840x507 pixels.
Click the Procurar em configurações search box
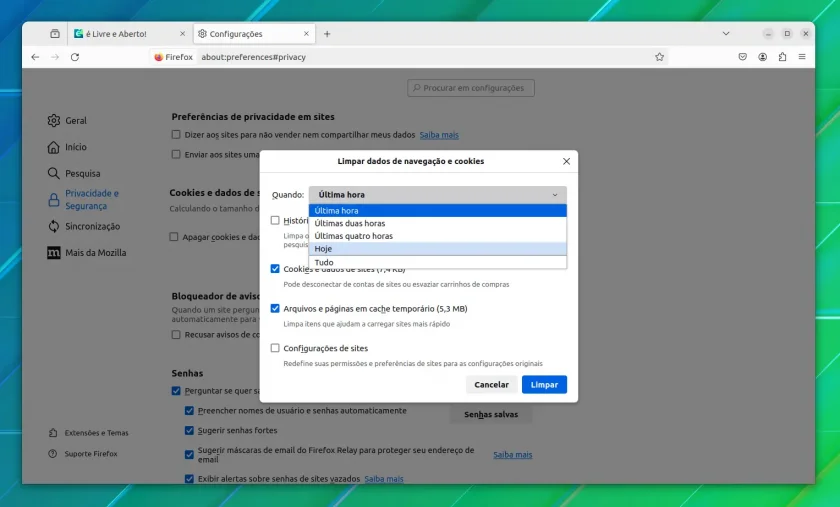point(471,88)
